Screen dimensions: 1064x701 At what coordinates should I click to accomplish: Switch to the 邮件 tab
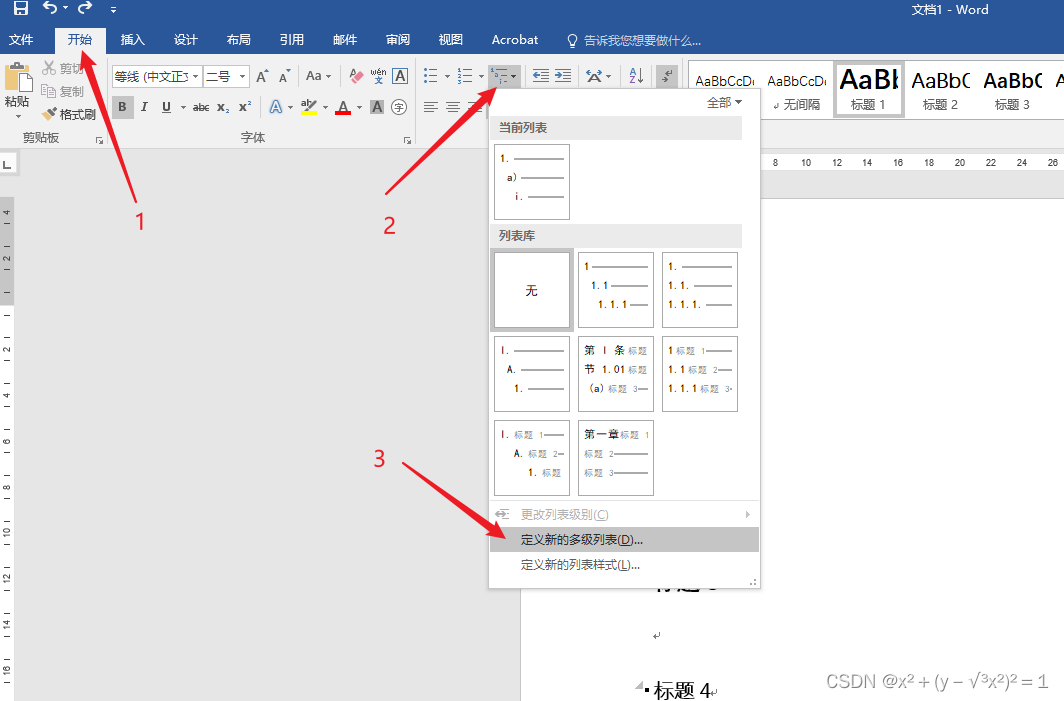pos(345,40)
